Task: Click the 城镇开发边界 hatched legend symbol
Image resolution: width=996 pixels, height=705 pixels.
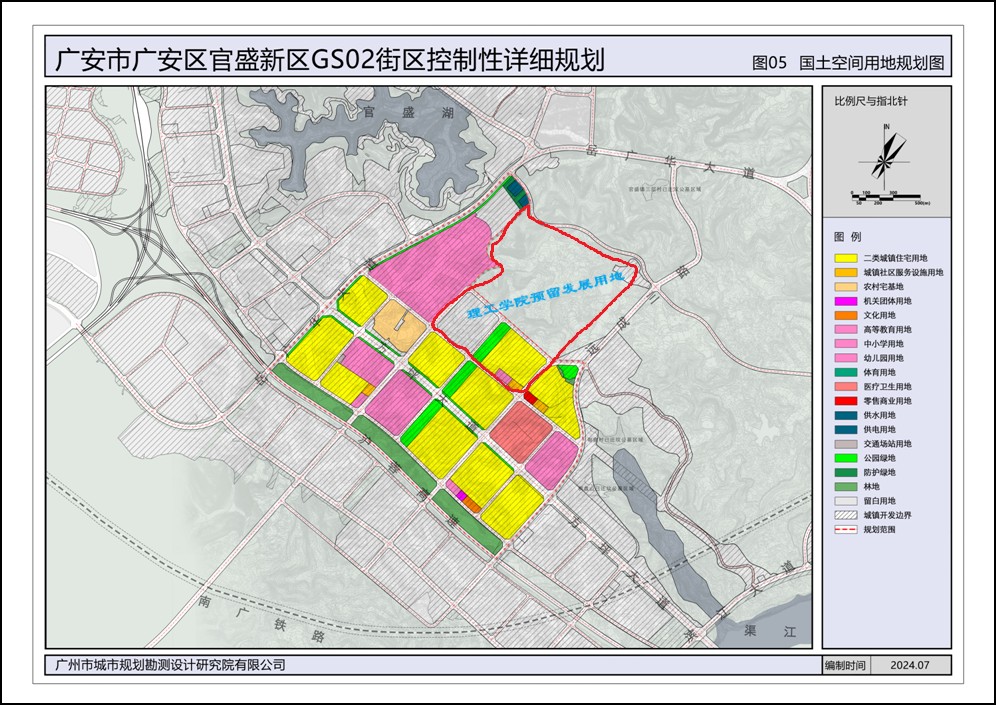Action: coord(845,514)
